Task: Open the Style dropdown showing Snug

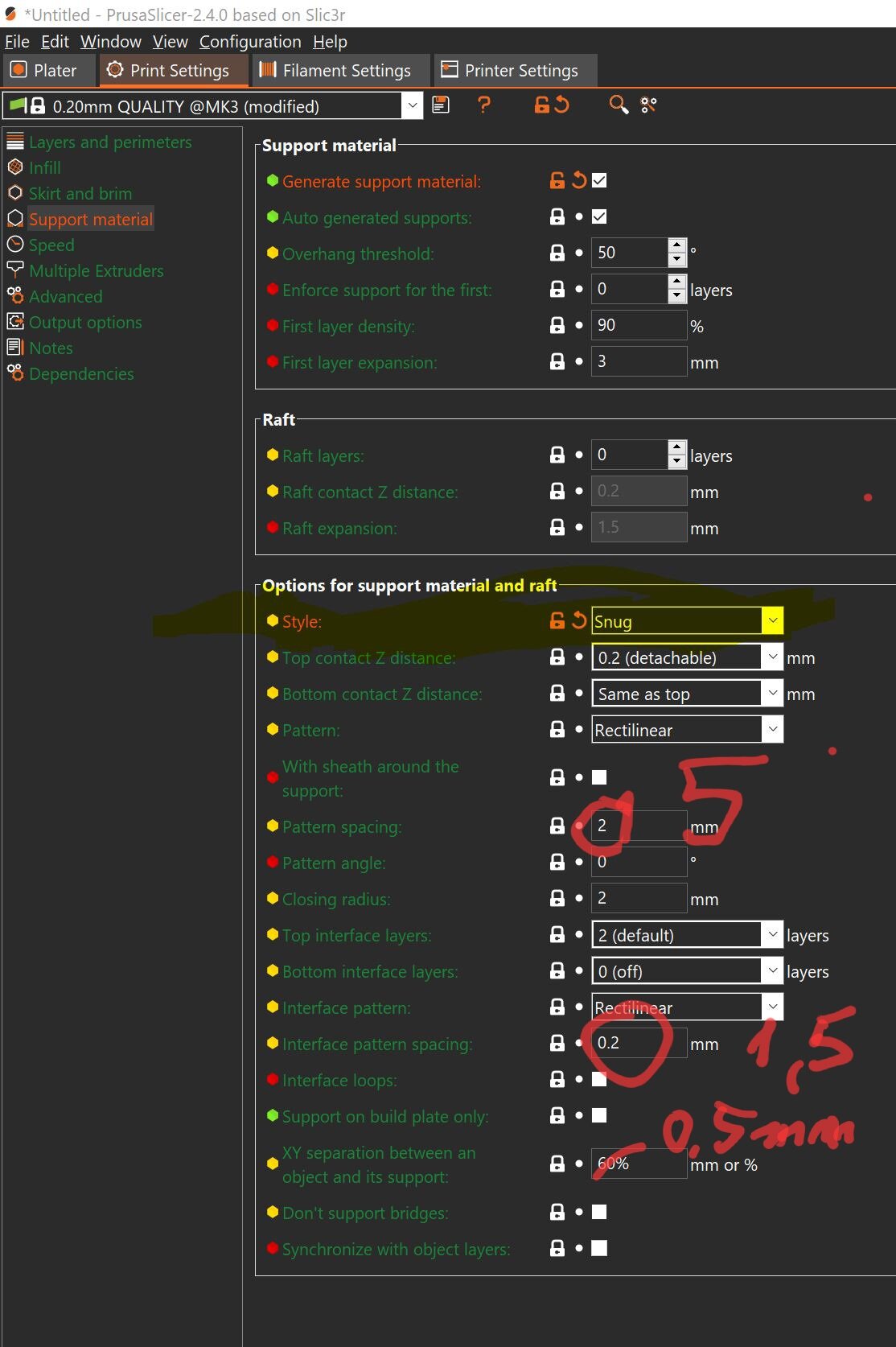Action: [772, 620]
